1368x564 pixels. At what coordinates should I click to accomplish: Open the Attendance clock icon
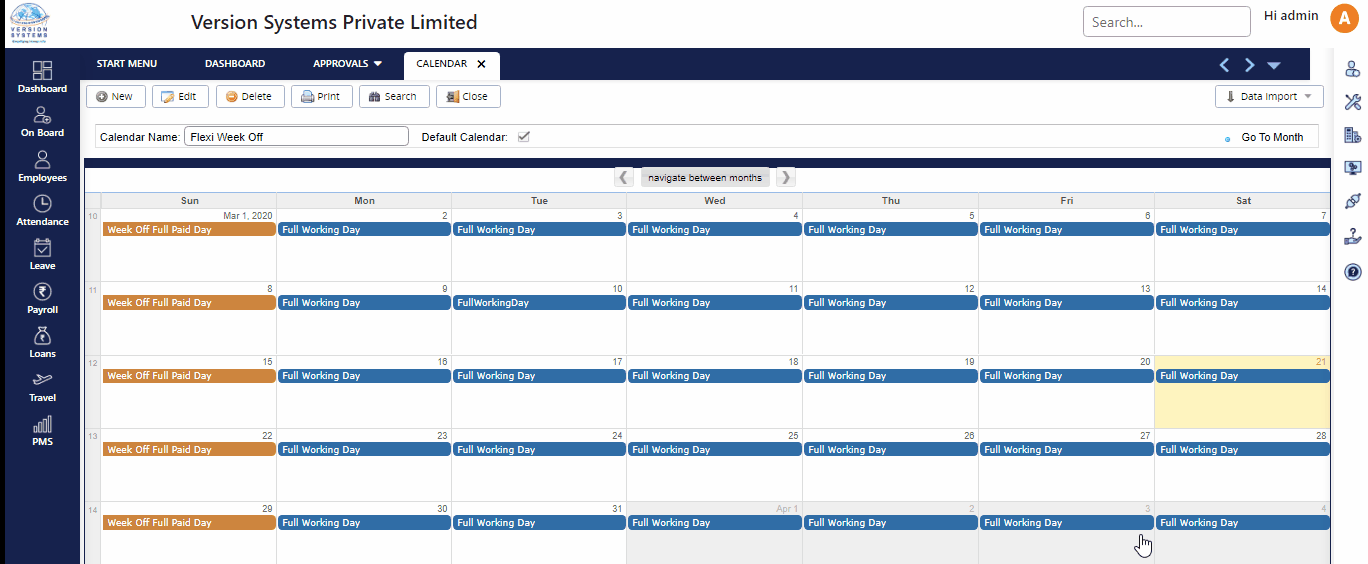[x=42, y=204]
